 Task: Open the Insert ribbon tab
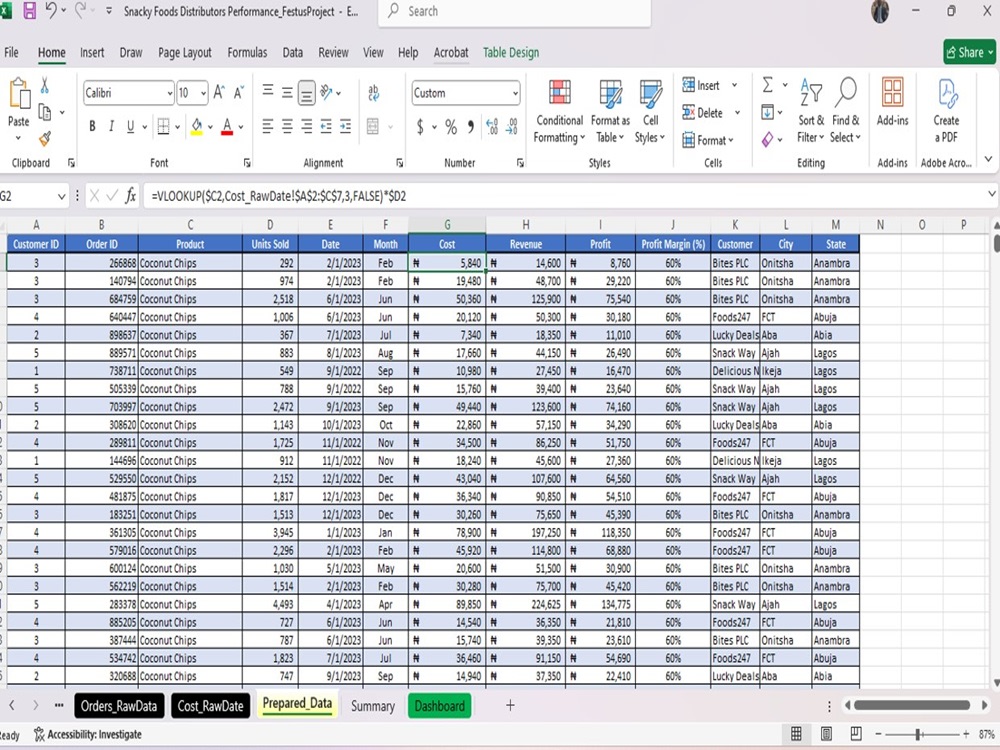pos(92,52)
